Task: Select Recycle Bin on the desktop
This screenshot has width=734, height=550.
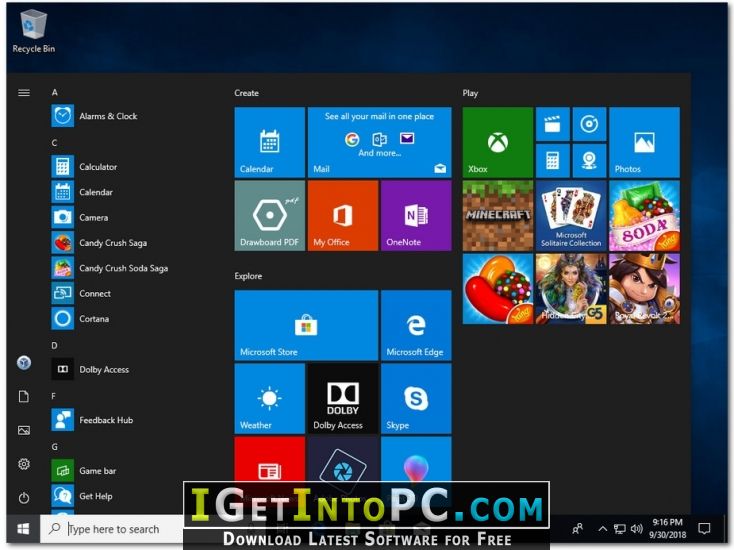Action: click(x=33, y=32)
